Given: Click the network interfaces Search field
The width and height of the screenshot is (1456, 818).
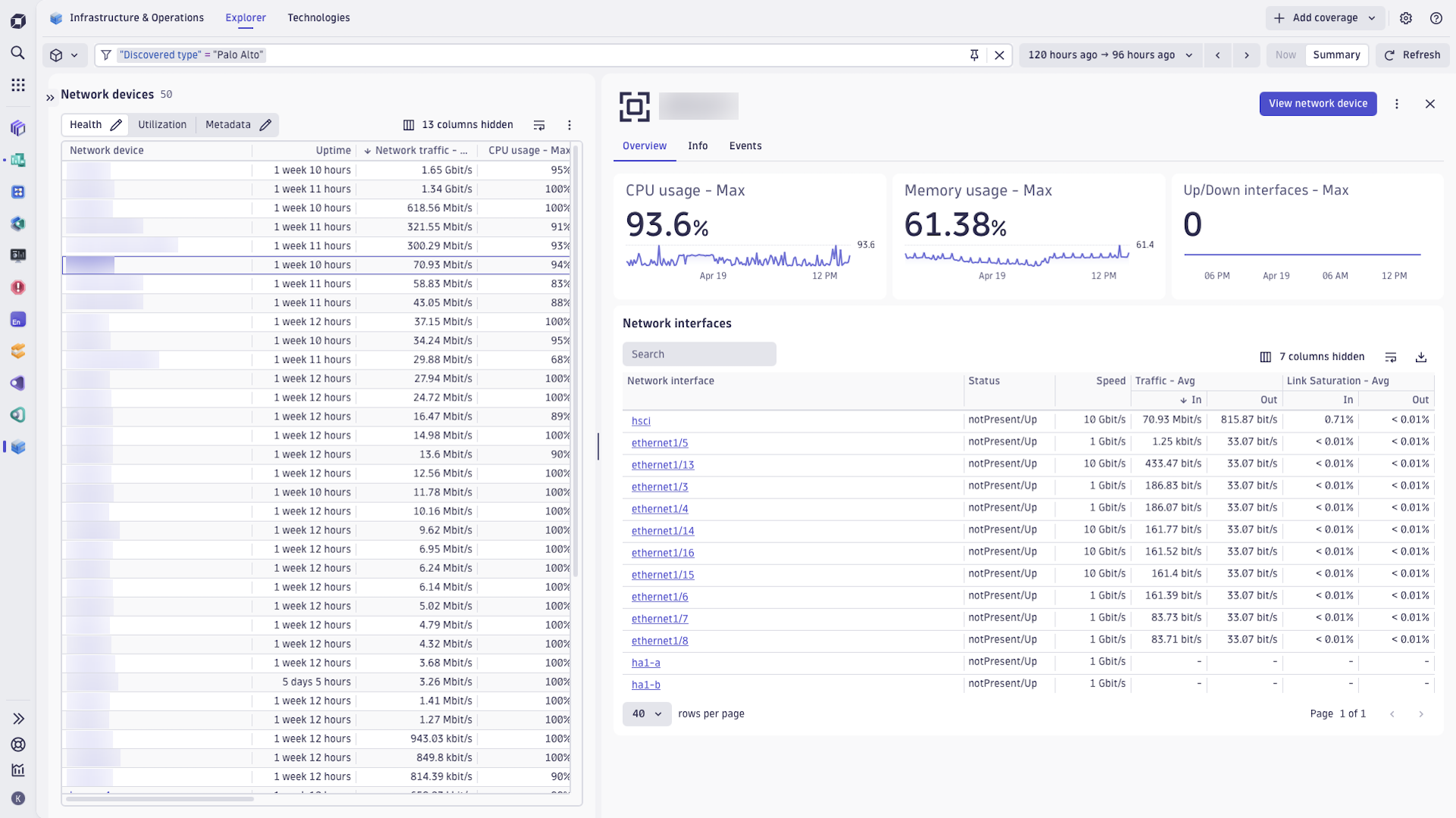Looking at the screenshot, I should click(x=699, y=354).
